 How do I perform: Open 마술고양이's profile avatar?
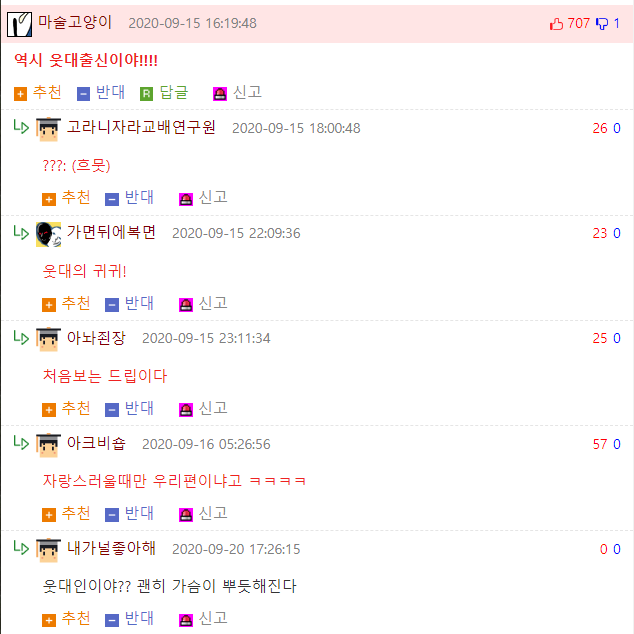[x=19, y=24]
